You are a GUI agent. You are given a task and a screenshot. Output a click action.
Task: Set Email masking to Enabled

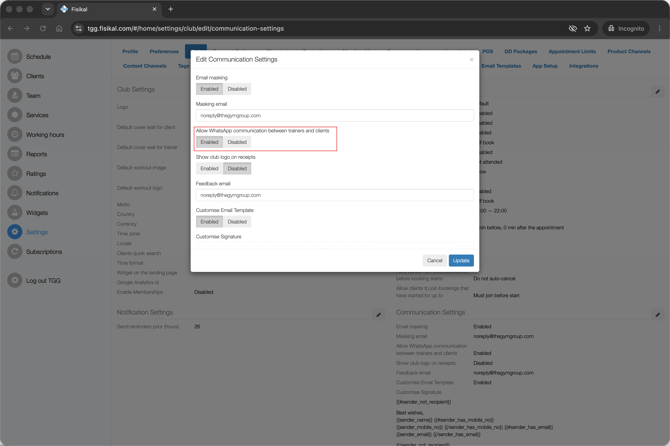tap(209, 89)
